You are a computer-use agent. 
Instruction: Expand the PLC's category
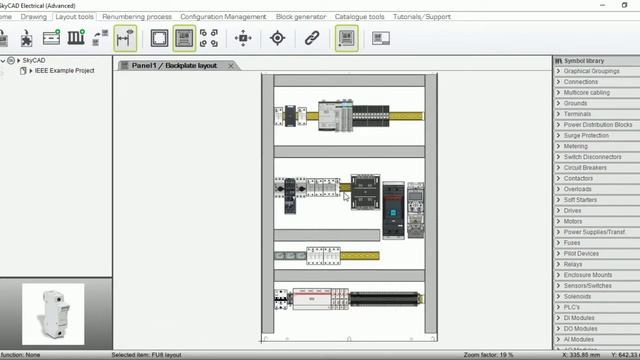tap(558, 307)
